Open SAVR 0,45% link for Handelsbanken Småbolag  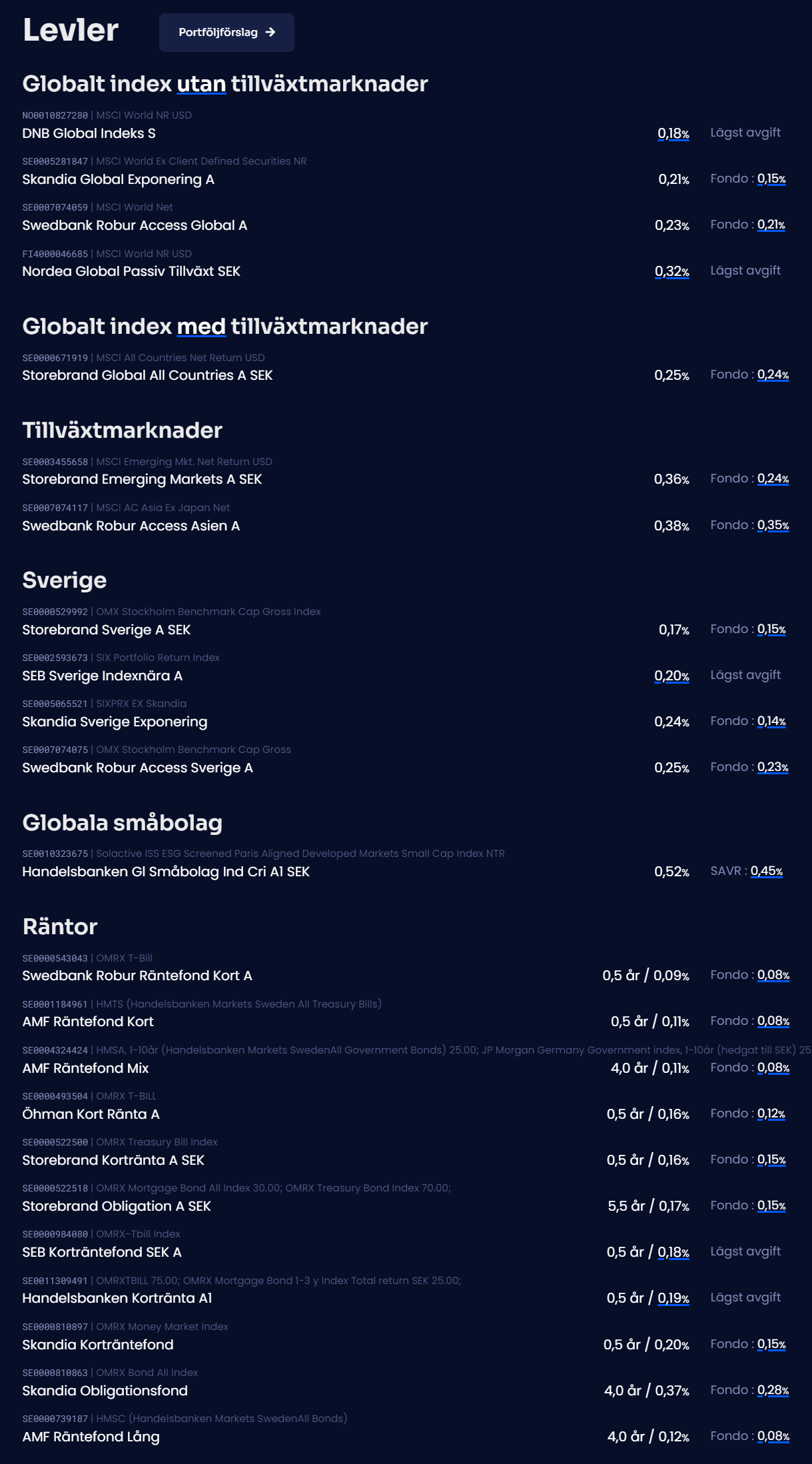tap(767, 871)
